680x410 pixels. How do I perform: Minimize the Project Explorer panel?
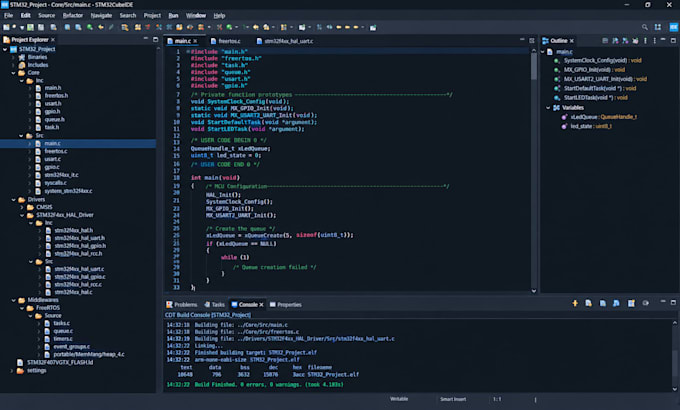click(x=146, y=39)
